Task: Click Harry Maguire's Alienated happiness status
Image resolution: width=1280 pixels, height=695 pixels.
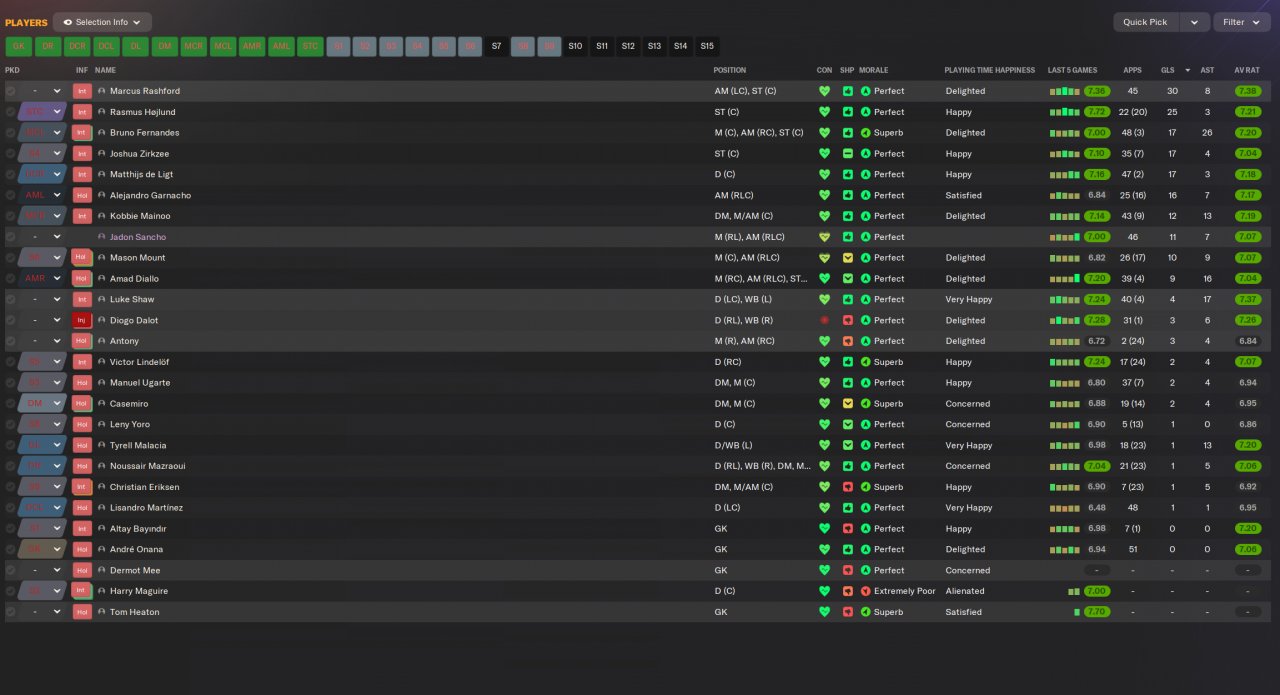Action: coord(965,591)
